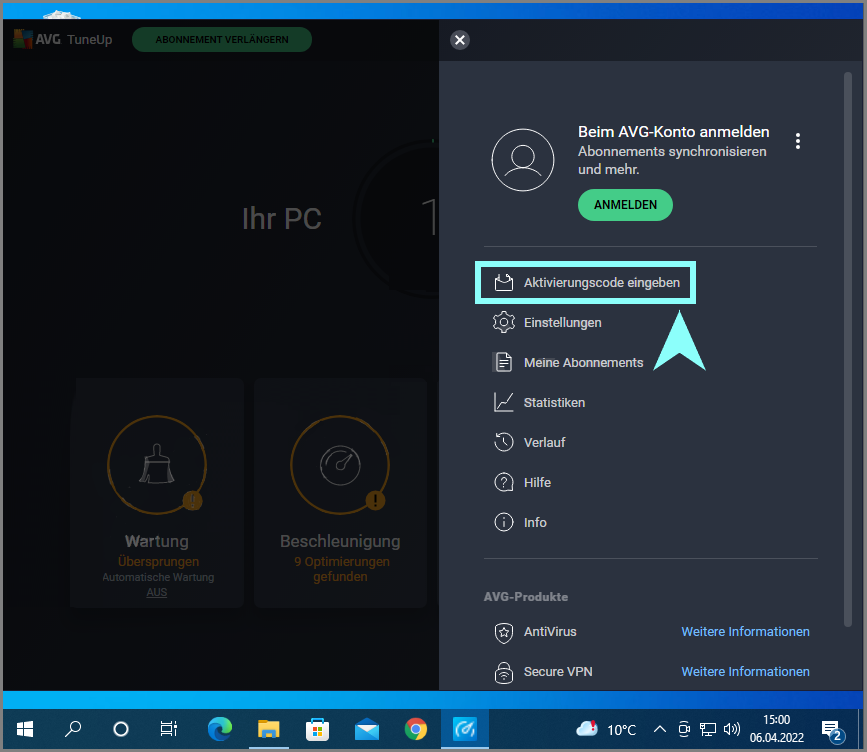Click the Secure VPN lock icon
Image resolution: width=867 pixels, height=752 pixels.
504,672
